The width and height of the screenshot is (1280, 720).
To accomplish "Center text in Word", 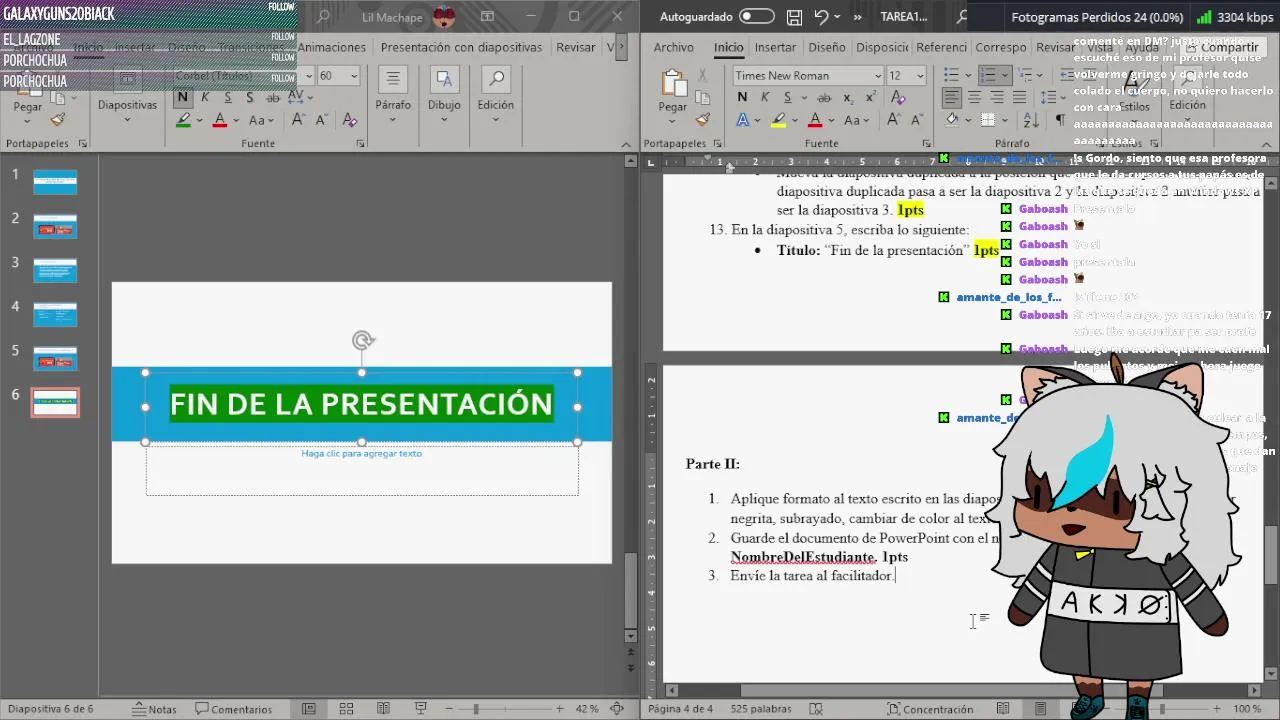I will coord(974,98).
